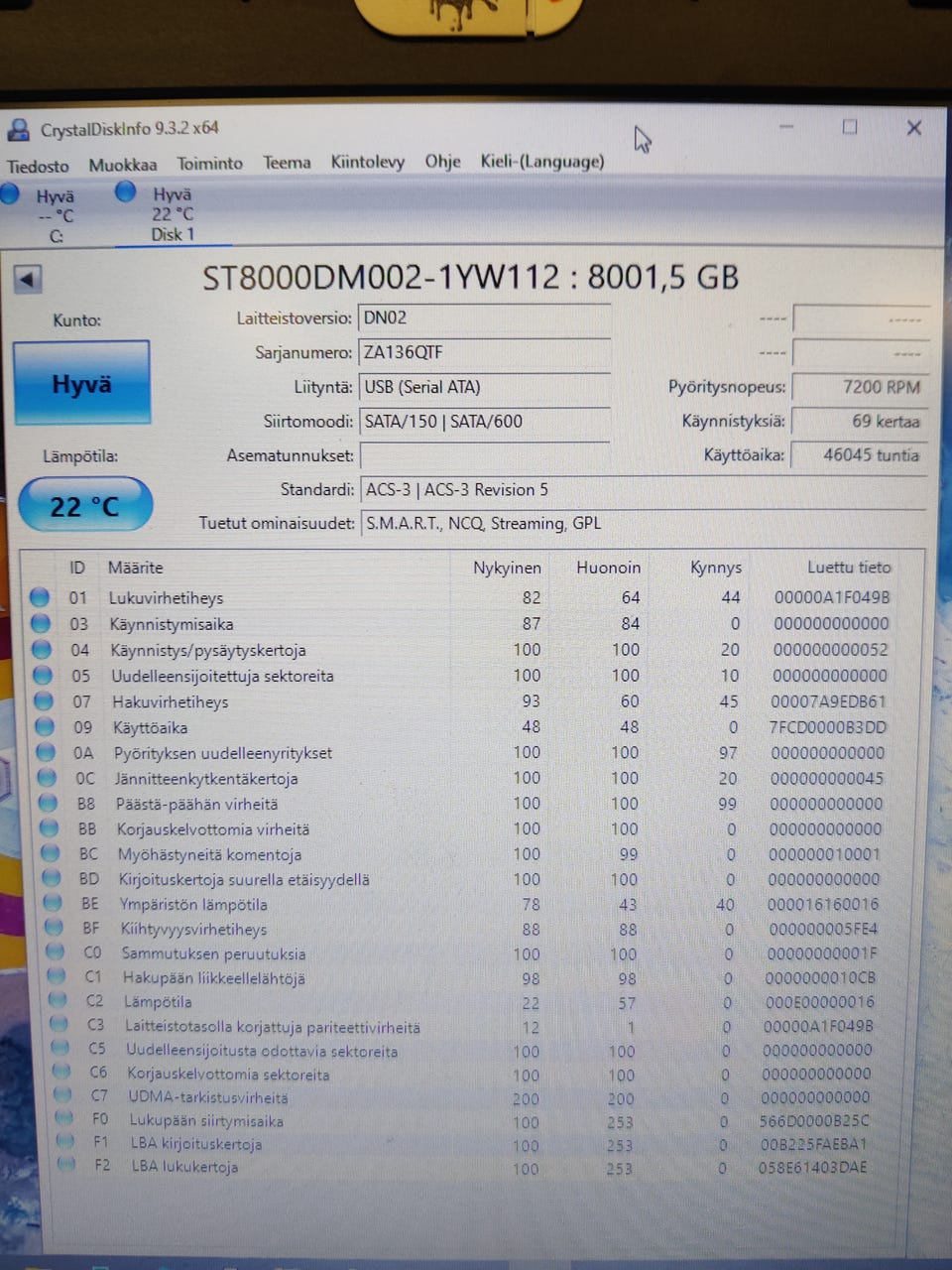Click the ID column header
This screenshot has width=952, height=1270.
tap(76, 568)
